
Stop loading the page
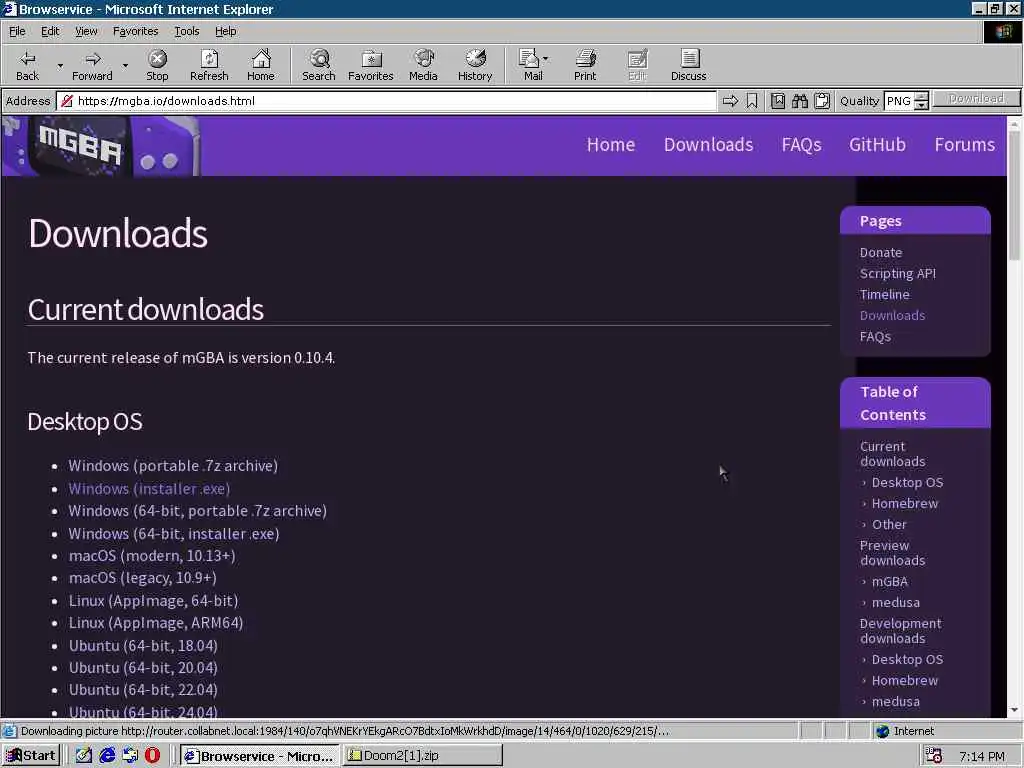click(x=157, y=65)
